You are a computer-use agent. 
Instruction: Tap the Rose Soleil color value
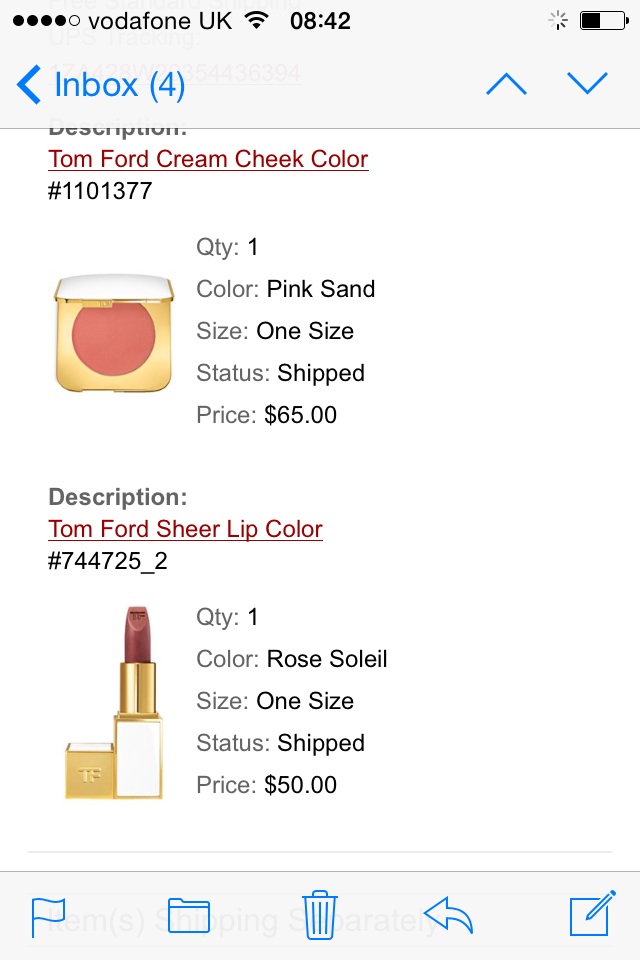pos(327,659)
